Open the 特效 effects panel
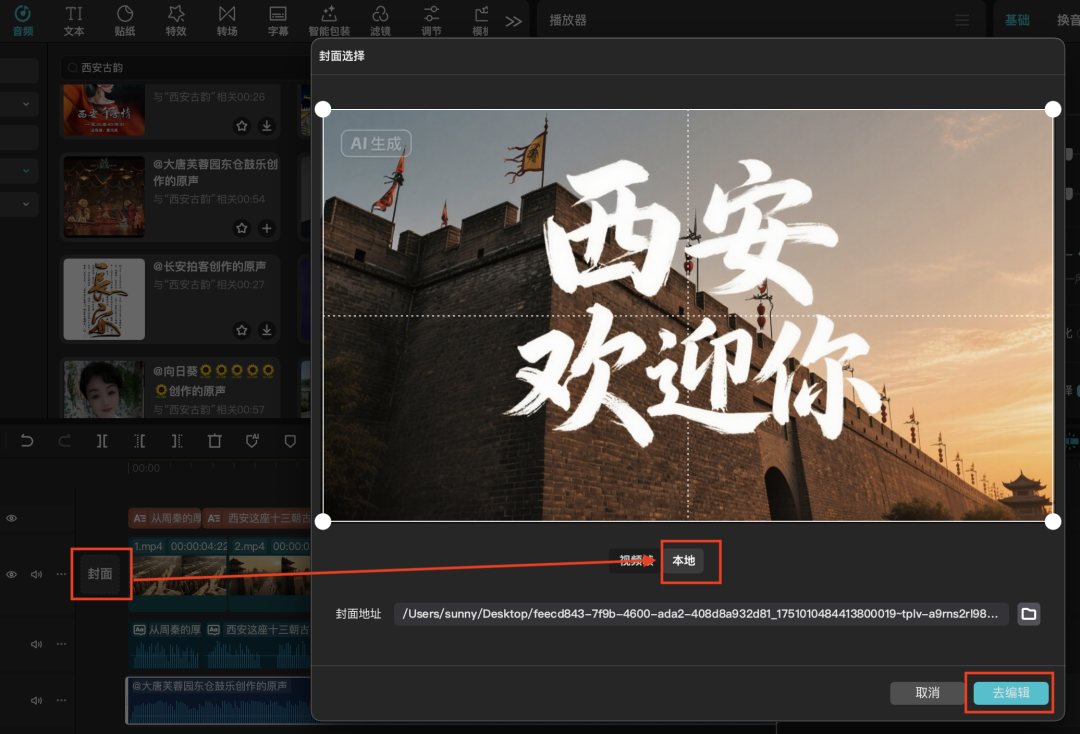Viewport: 1080px width, 734px height. (x=175, y=20)
